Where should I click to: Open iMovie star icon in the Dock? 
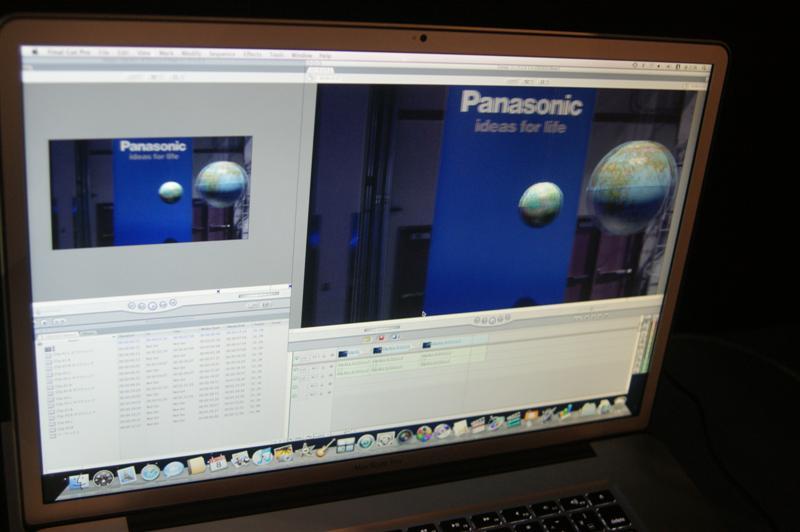point(306,450)
